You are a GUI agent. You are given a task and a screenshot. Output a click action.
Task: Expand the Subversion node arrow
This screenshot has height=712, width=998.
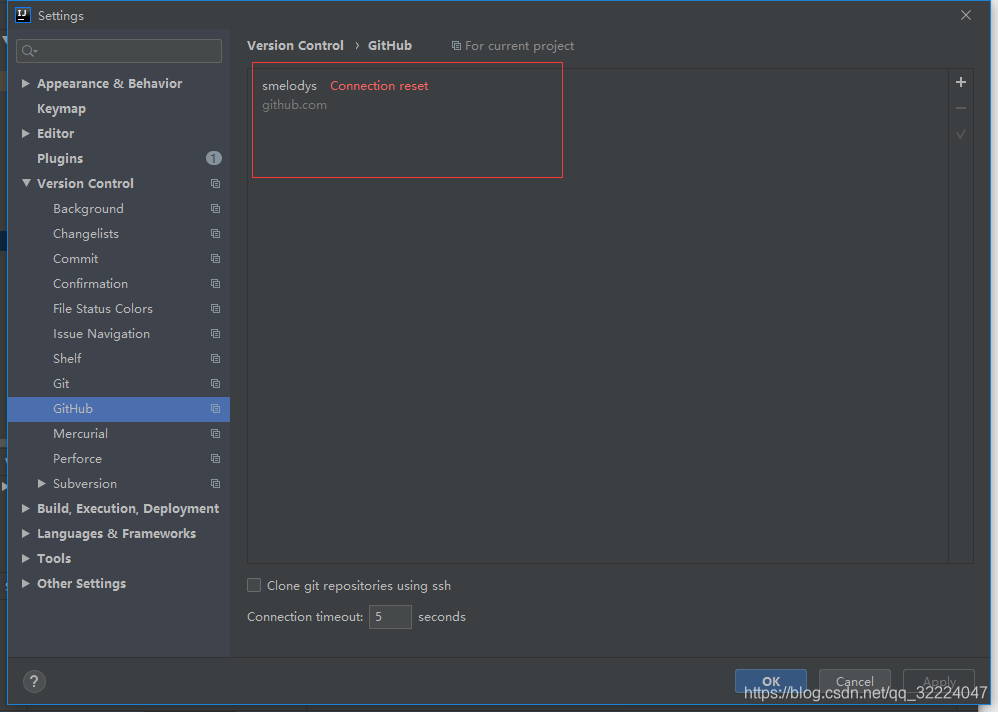[41, 484]
